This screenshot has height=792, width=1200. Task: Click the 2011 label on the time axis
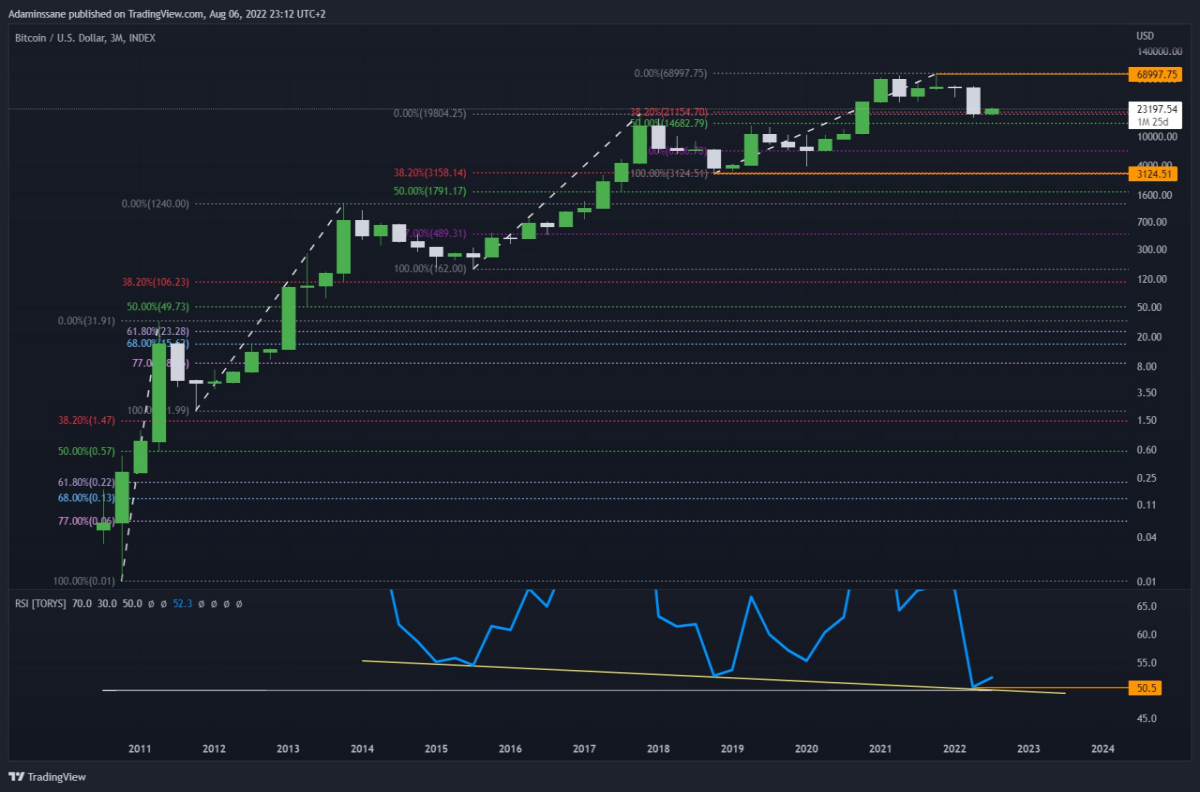(139, 748)
